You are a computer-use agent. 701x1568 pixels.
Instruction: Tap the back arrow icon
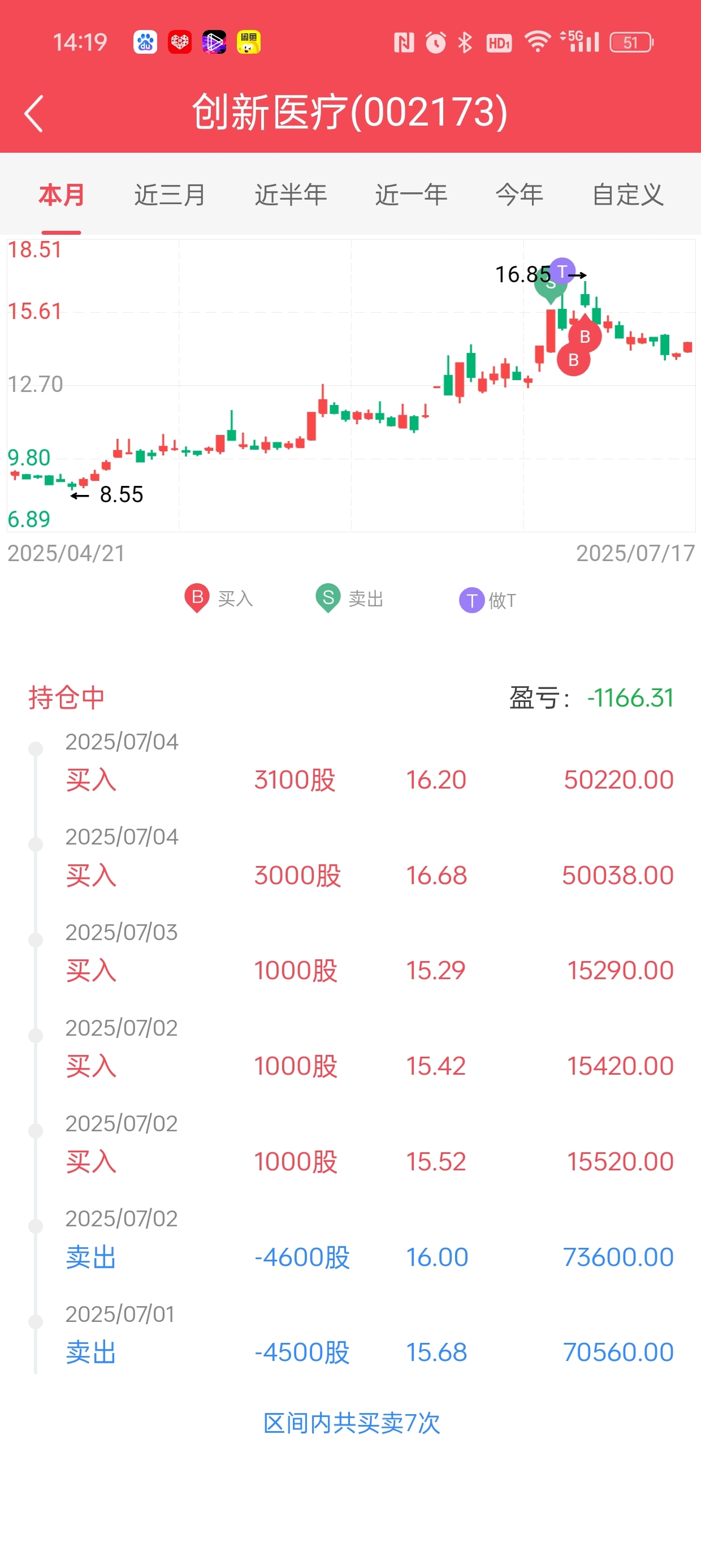33,113
